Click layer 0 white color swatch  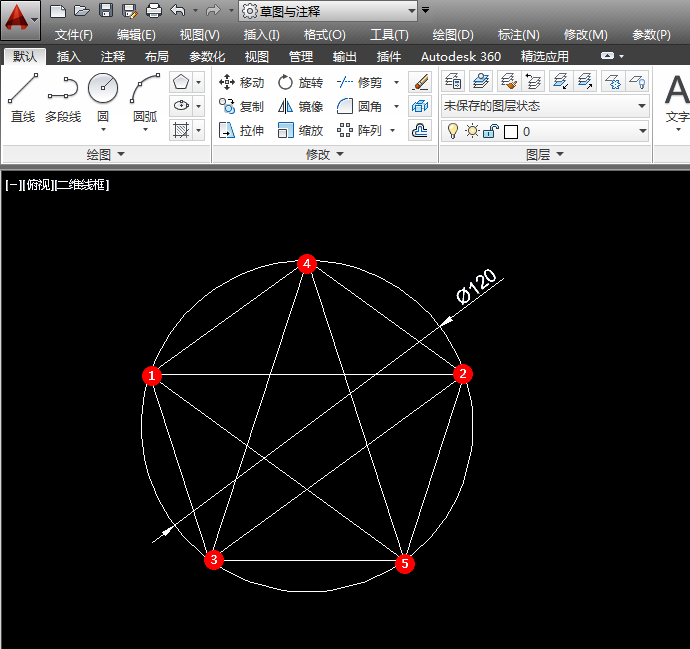pyautogui.click(x=510, y=132)
